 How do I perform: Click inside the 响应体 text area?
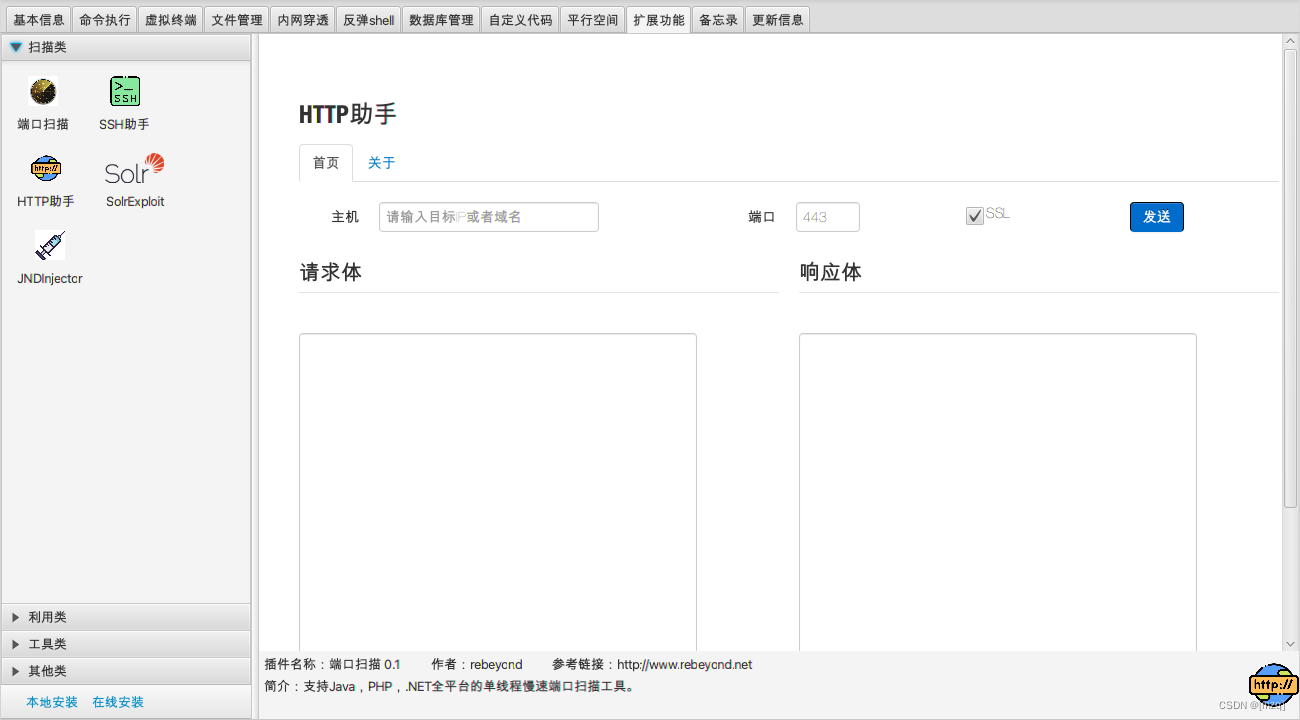[998, 492]
